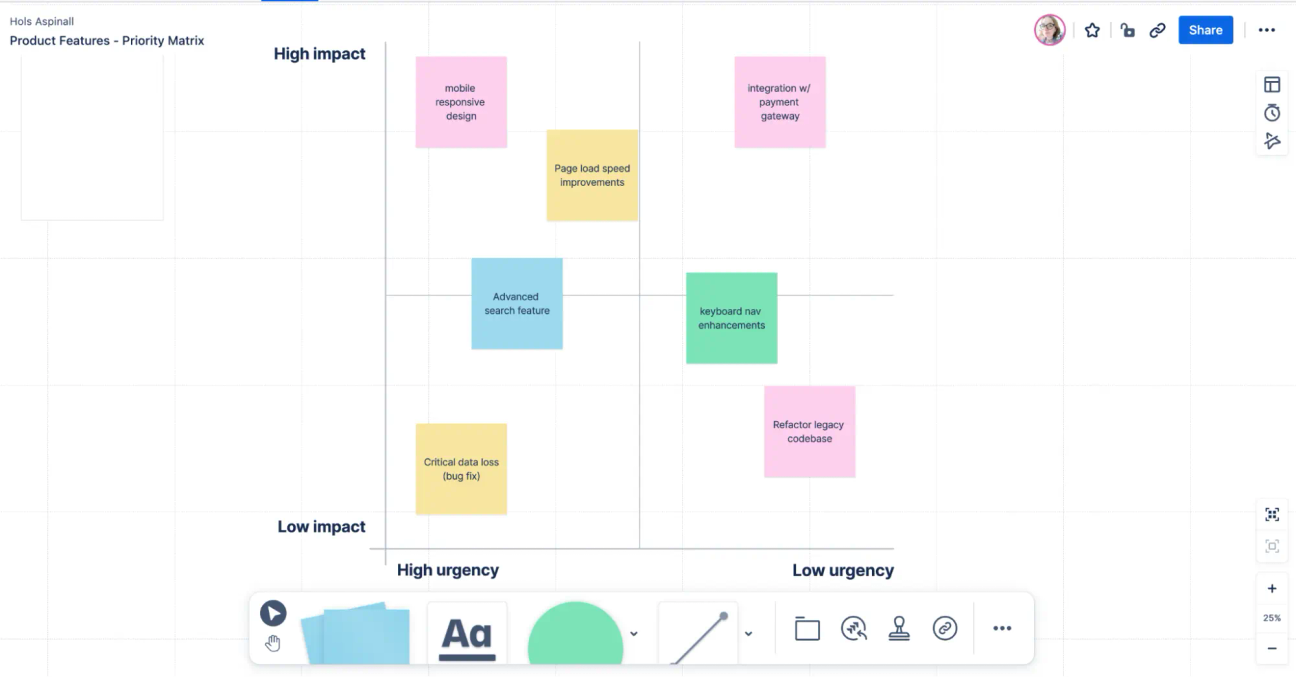Image resolution: width=1296 pixels, height=677 pixels.
Task: Toggle the star to favorite the whiteboard
Action: (x=1092, y=30)
